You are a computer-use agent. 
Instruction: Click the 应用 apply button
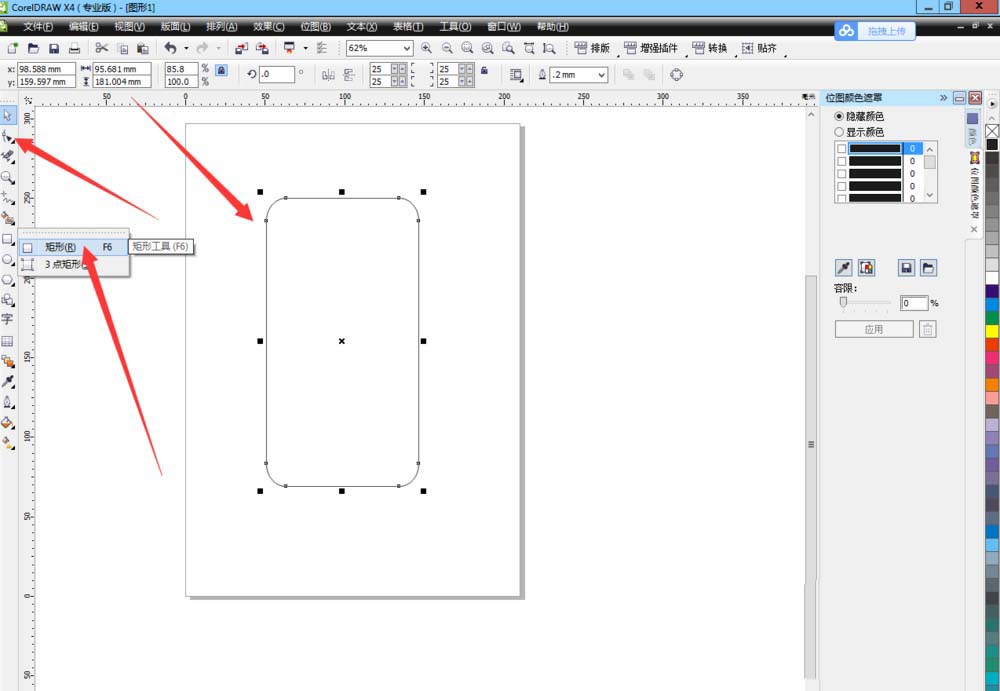coord(874,329)
